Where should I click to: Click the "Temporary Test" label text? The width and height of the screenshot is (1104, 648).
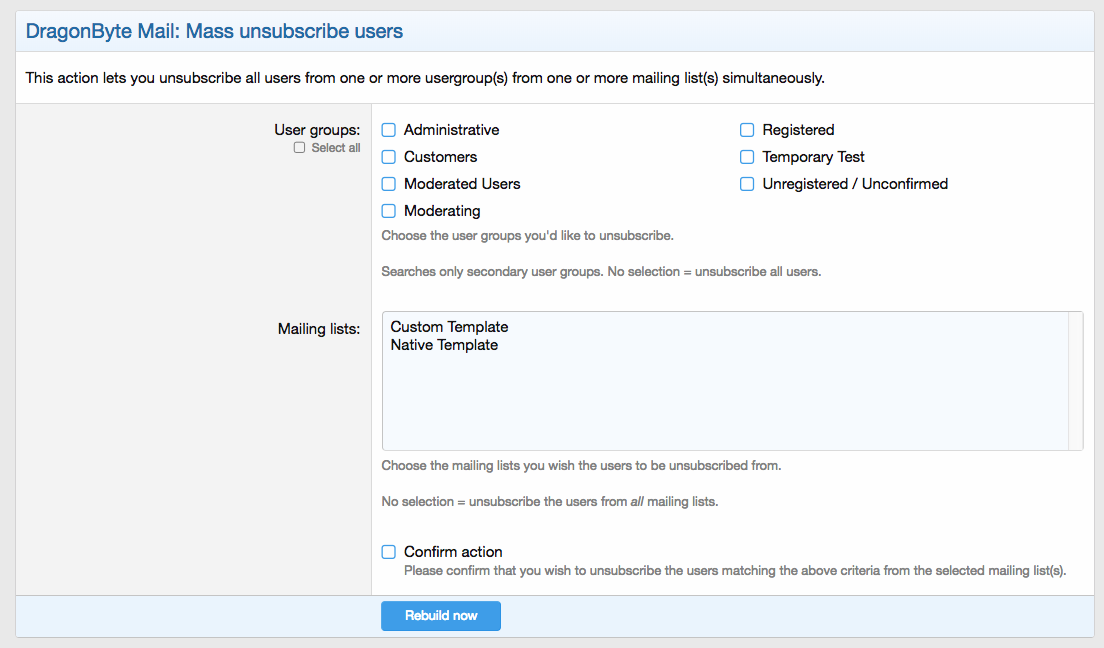coord(813,157)
